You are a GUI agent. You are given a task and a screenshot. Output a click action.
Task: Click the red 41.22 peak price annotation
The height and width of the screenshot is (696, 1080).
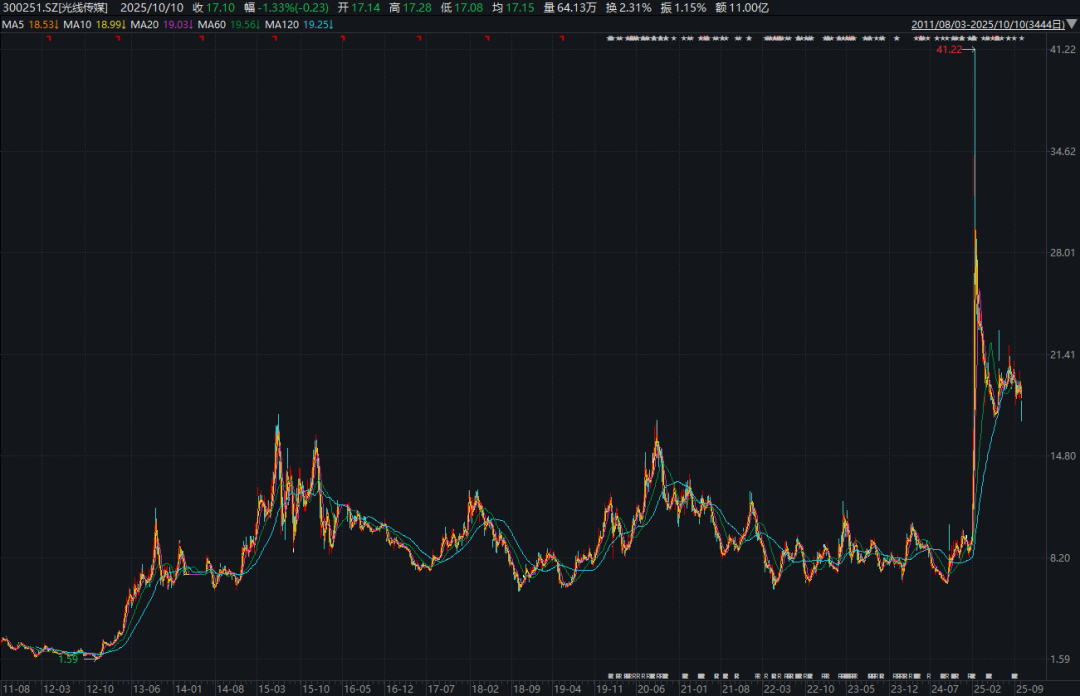tap(948, 50)
